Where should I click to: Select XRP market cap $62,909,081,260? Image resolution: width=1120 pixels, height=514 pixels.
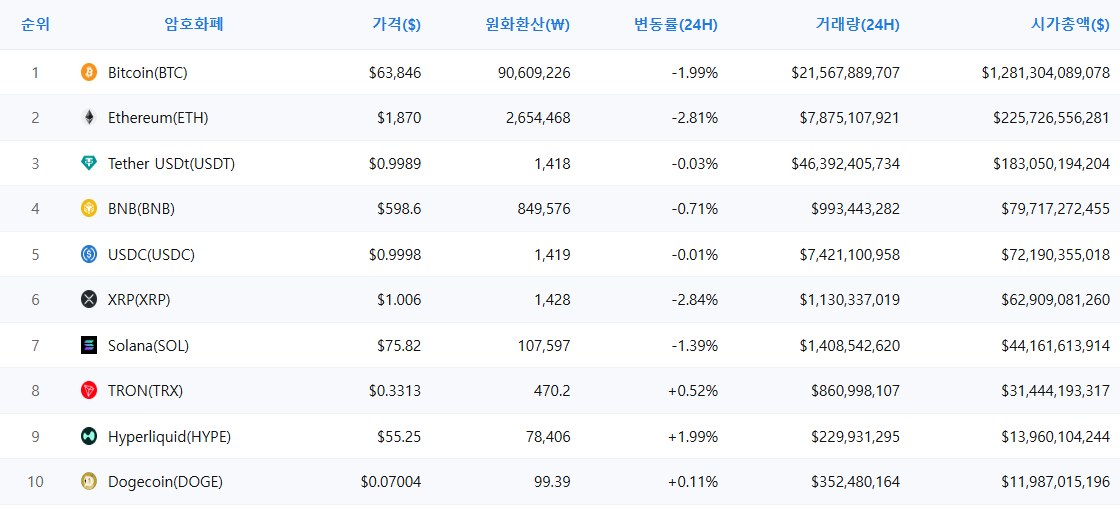[x=1056, y=300]
